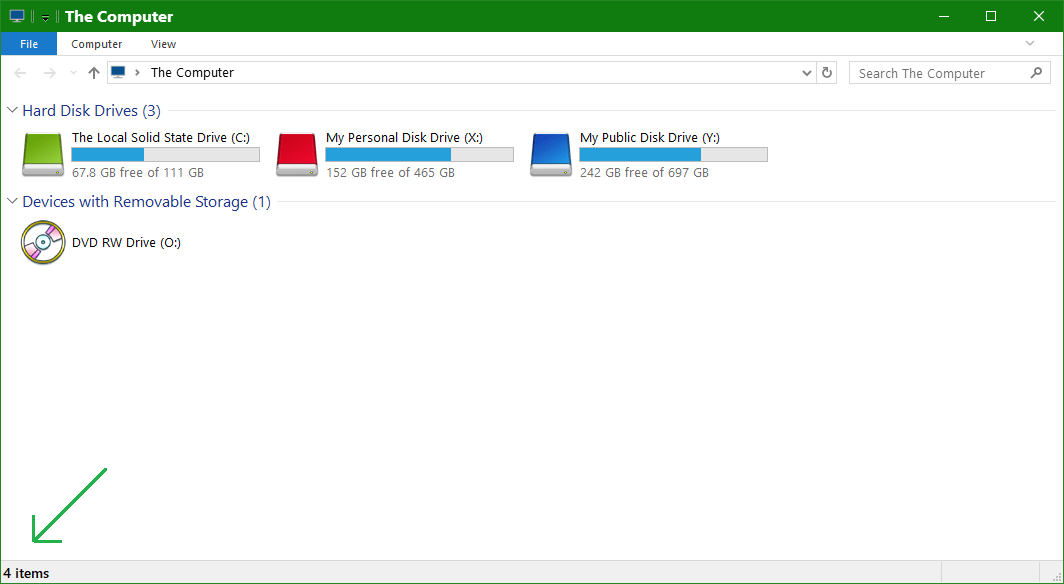1064x584 pixels.
Task: Go up one folder level
Action: (93, 72)
